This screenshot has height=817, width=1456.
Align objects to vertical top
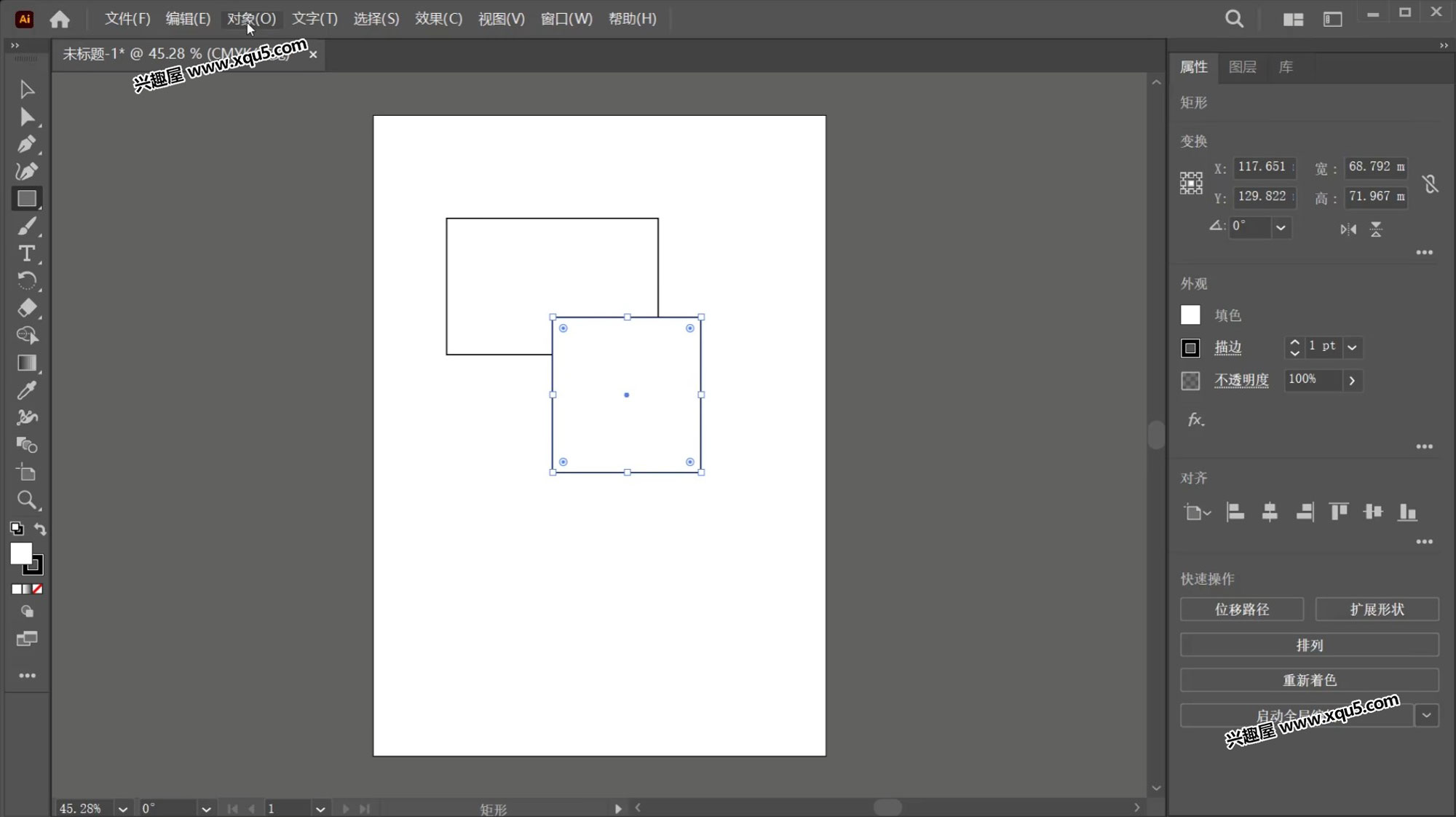tap(1338, 512)
